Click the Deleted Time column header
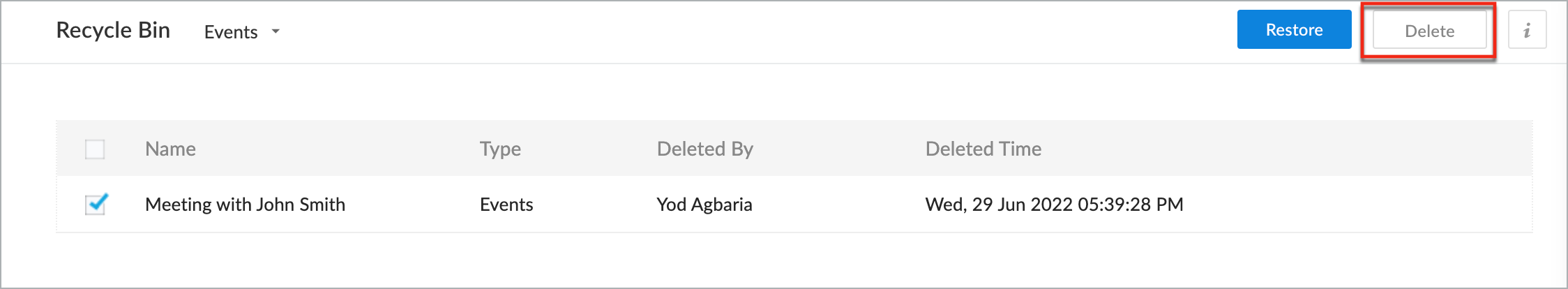 983,149
